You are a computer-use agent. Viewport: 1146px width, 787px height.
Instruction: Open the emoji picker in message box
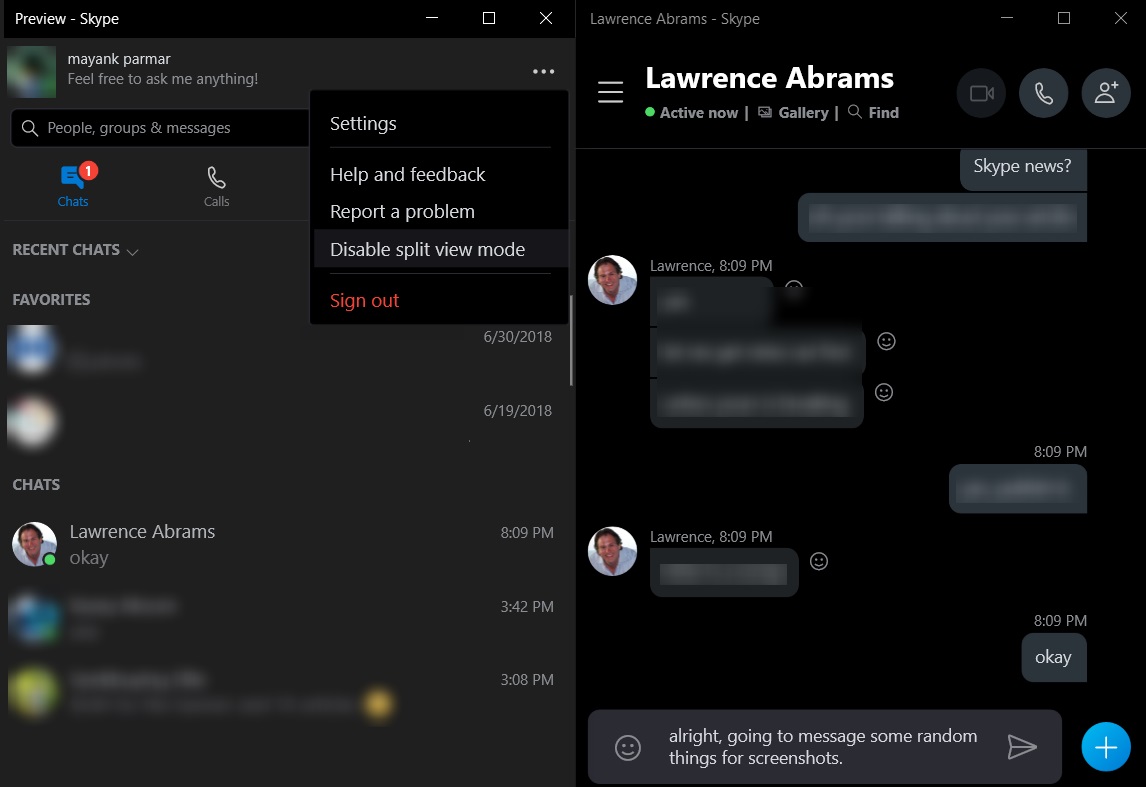click(628, 748)
